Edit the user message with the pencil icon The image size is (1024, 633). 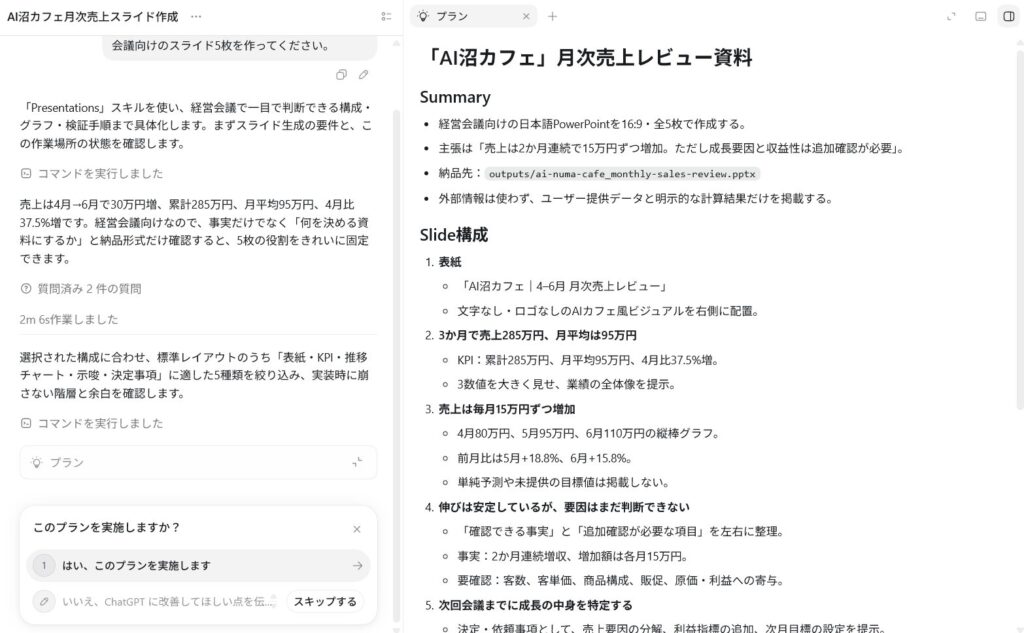(x=363, y=75)
